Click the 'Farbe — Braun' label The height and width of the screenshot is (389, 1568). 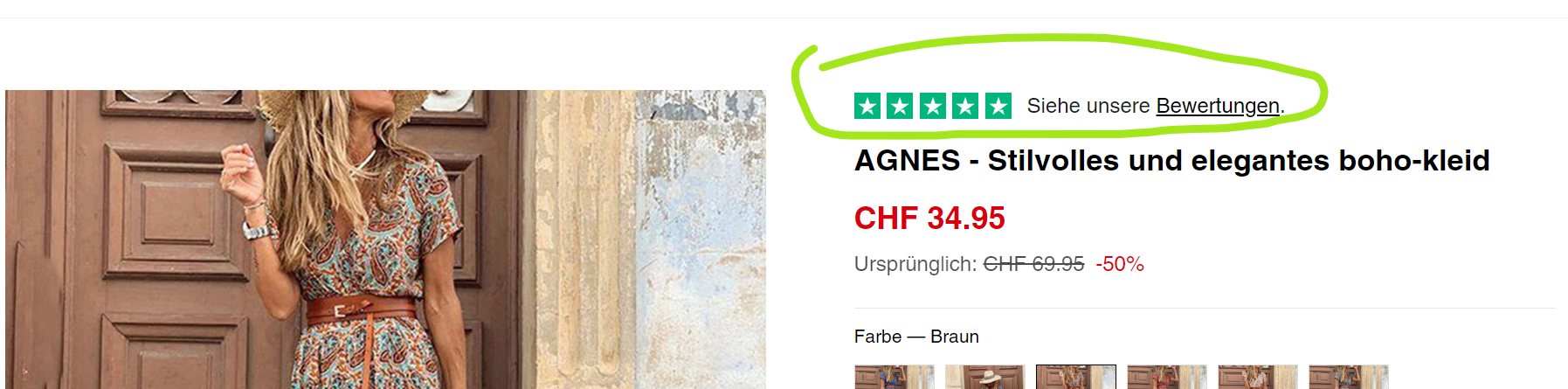coord(916,337)
